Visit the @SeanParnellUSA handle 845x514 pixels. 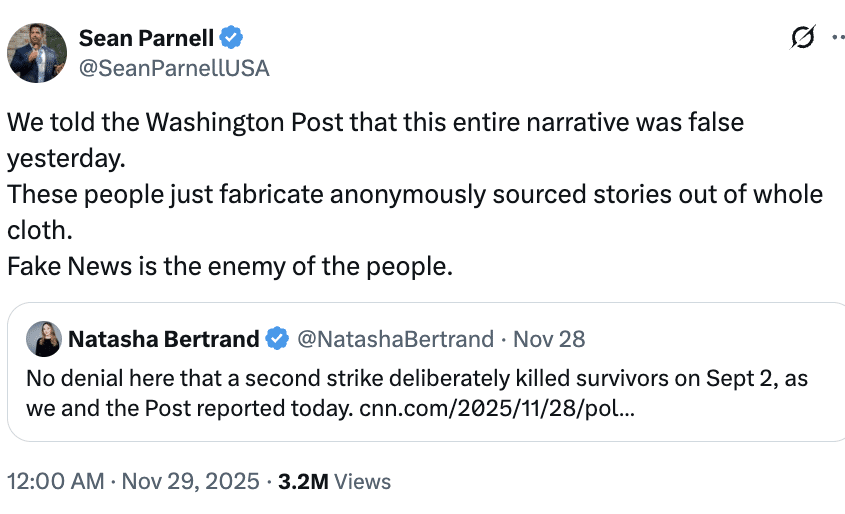173,68
